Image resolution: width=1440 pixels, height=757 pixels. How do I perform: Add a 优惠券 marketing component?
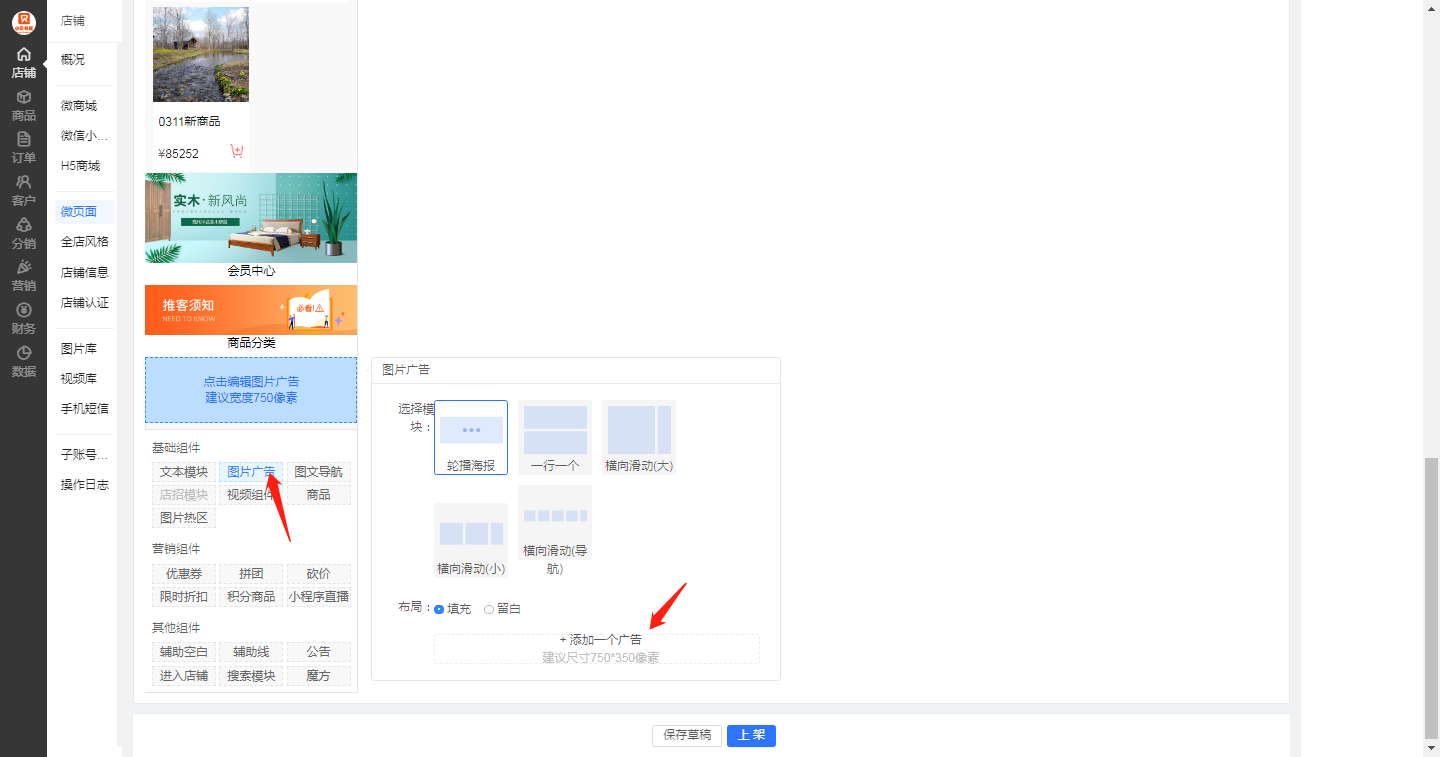point(183,573)
